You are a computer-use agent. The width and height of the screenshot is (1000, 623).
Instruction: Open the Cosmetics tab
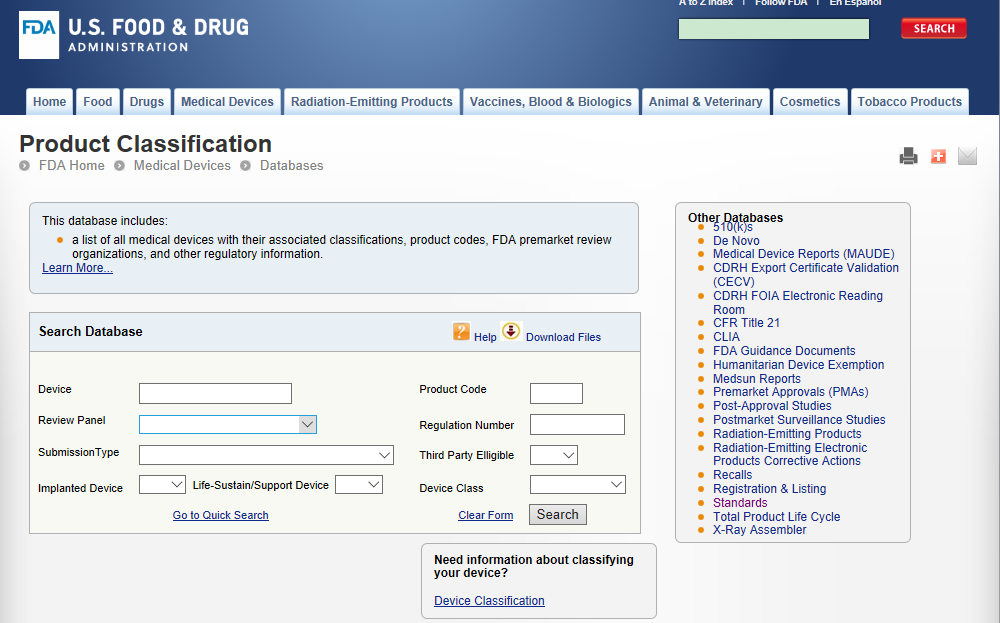tap(810, 102)
